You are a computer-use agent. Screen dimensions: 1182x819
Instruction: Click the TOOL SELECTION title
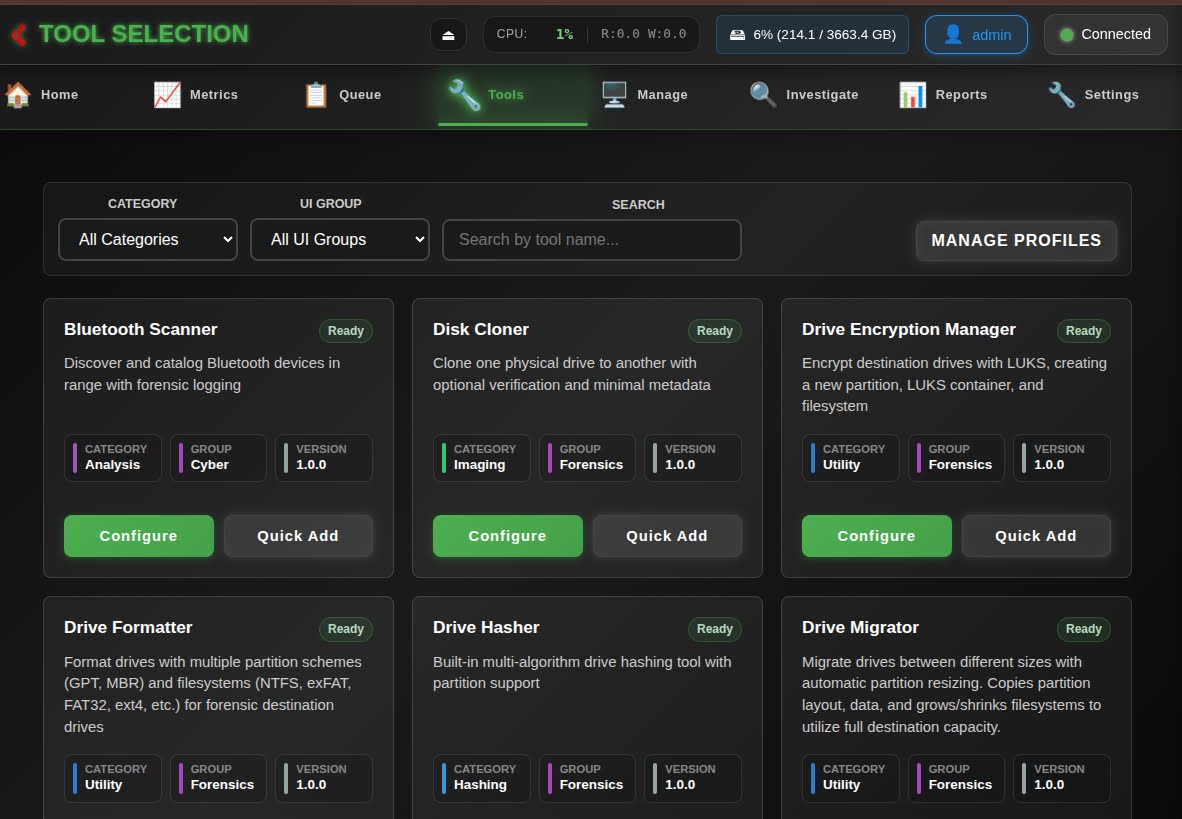coord(143,34)
